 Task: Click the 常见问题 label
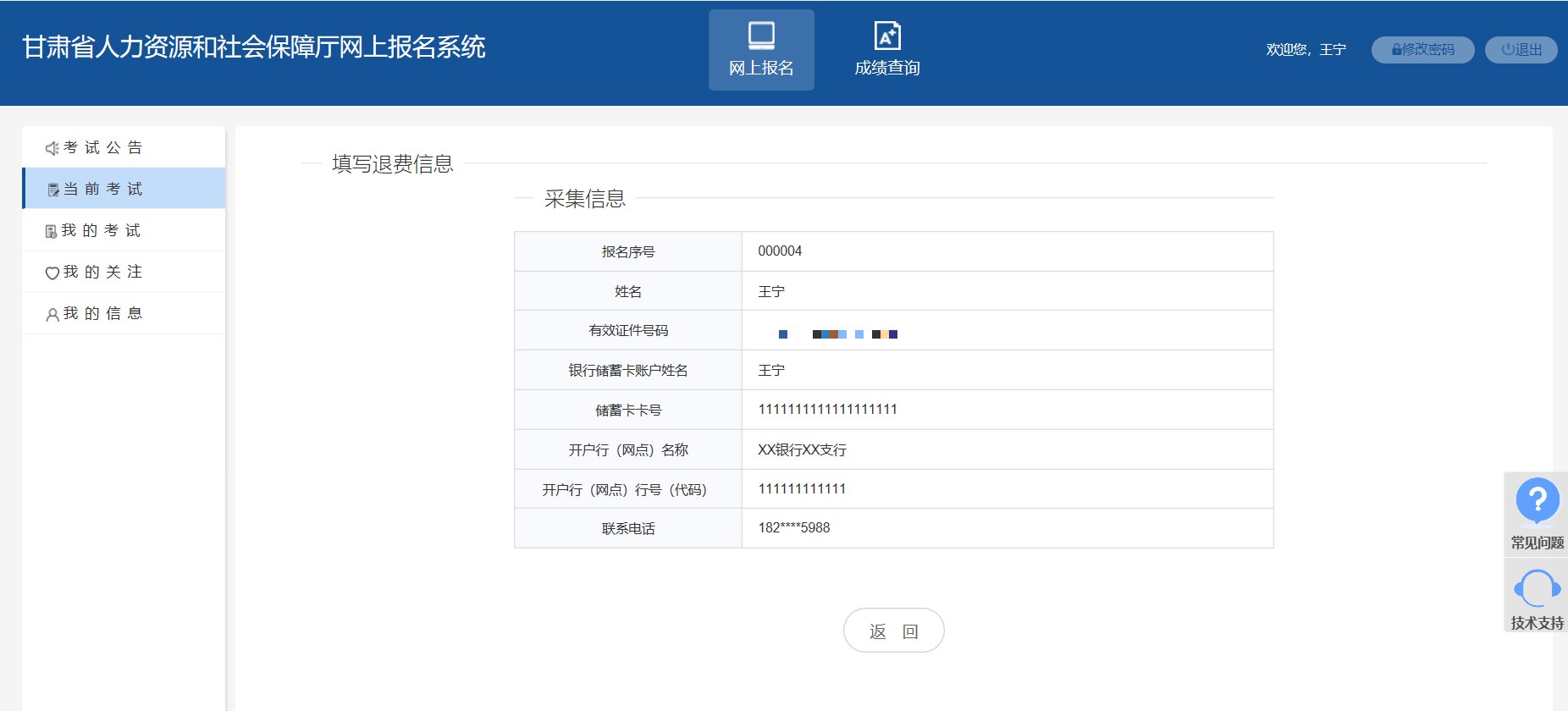coord(1537,543)
